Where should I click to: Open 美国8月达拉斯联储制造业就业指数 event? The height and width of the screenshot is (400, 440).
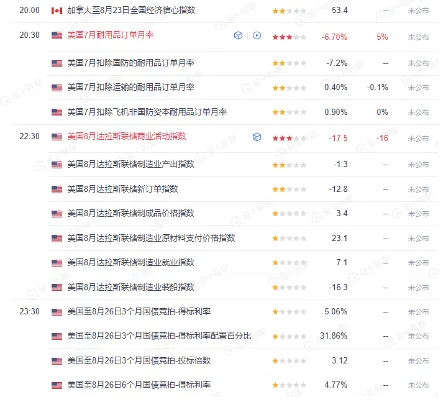tap(131, 263)
